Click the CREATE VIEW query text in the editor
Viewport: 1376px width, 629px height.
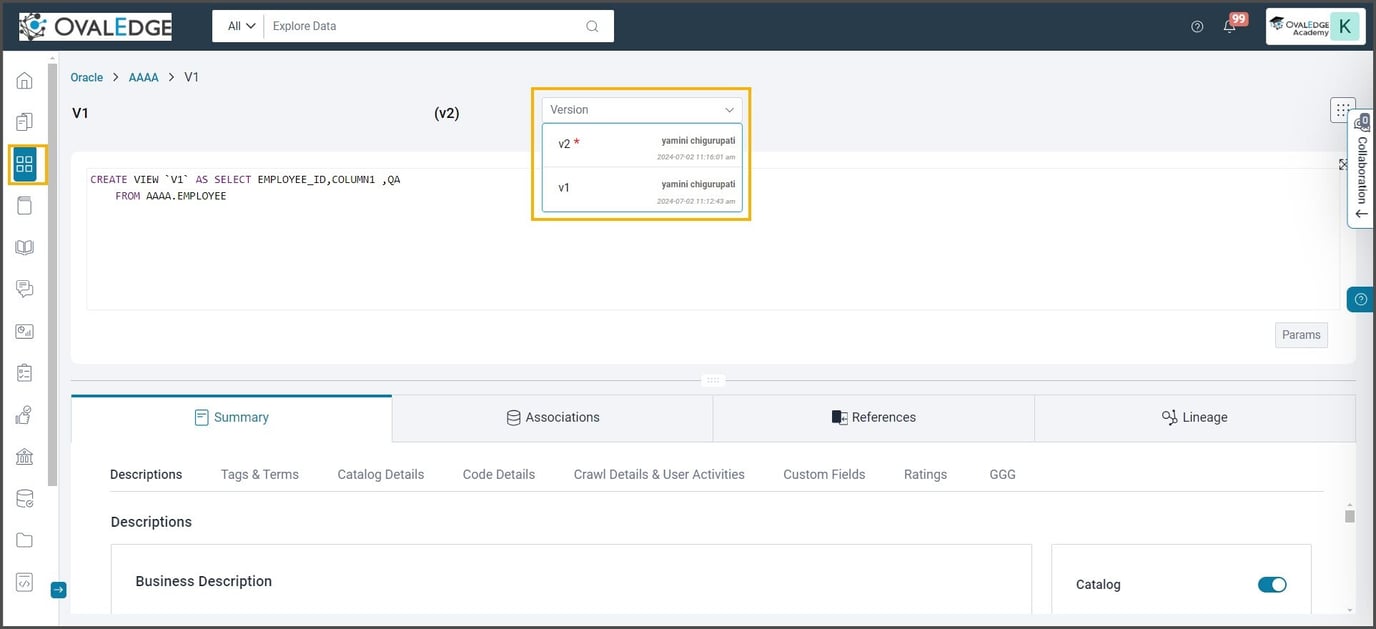click(x=245, y=188)
